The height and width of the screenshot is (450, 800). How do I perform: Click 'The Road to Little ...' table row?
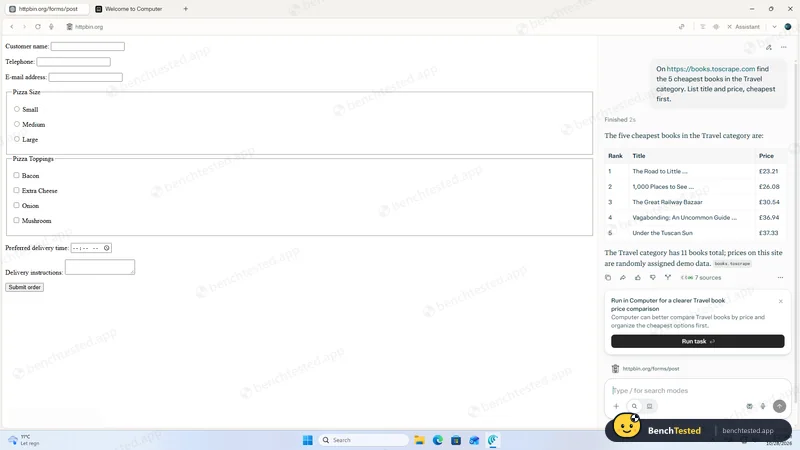tap(697, 171)
